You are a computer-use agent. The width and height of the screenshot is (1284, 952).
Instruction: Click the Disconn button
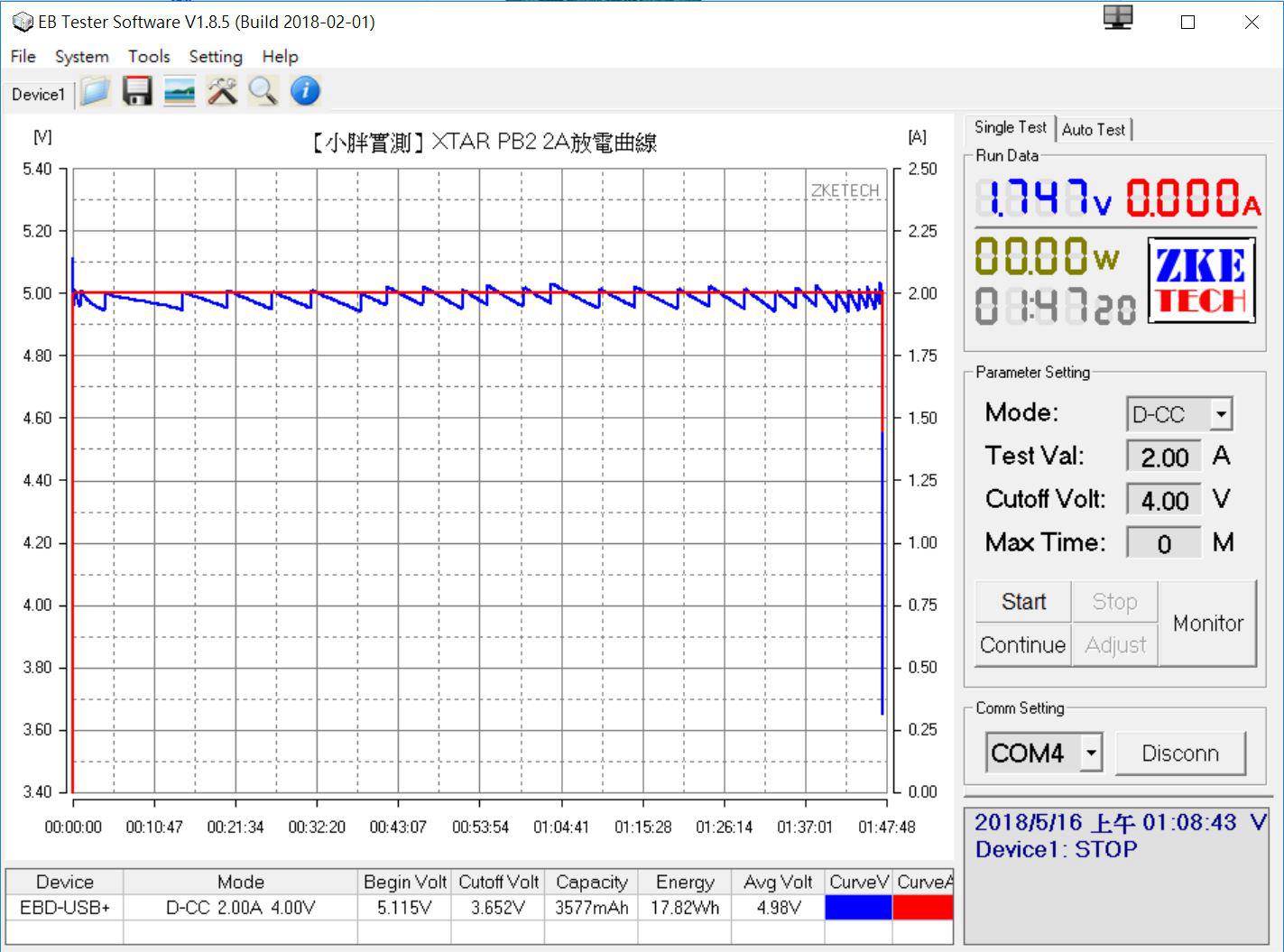[1180, 753]
